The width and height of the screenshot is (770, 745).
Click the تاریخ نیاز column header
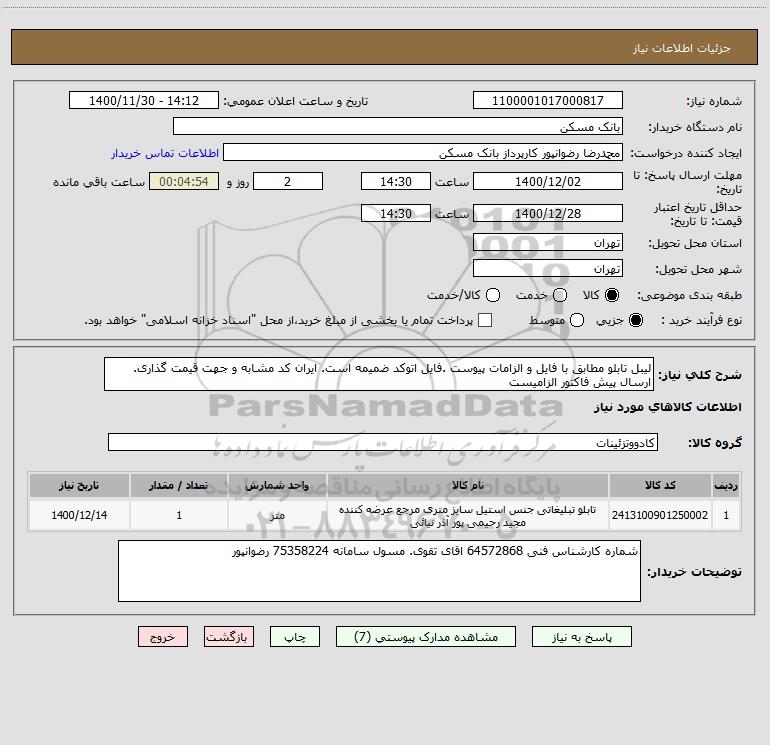pyautogui.click(x=79, y=485)
